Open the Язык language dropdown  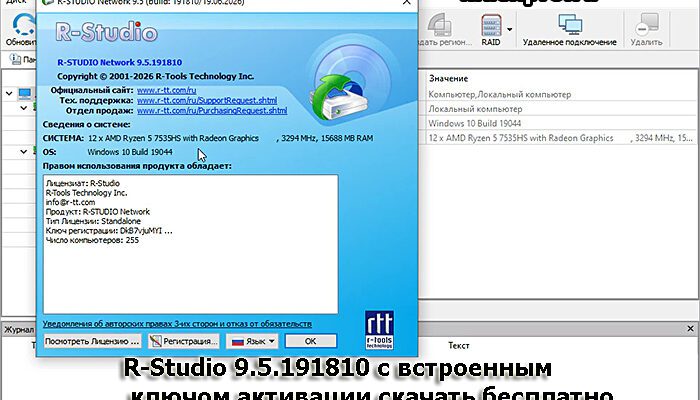coord(252,341)
